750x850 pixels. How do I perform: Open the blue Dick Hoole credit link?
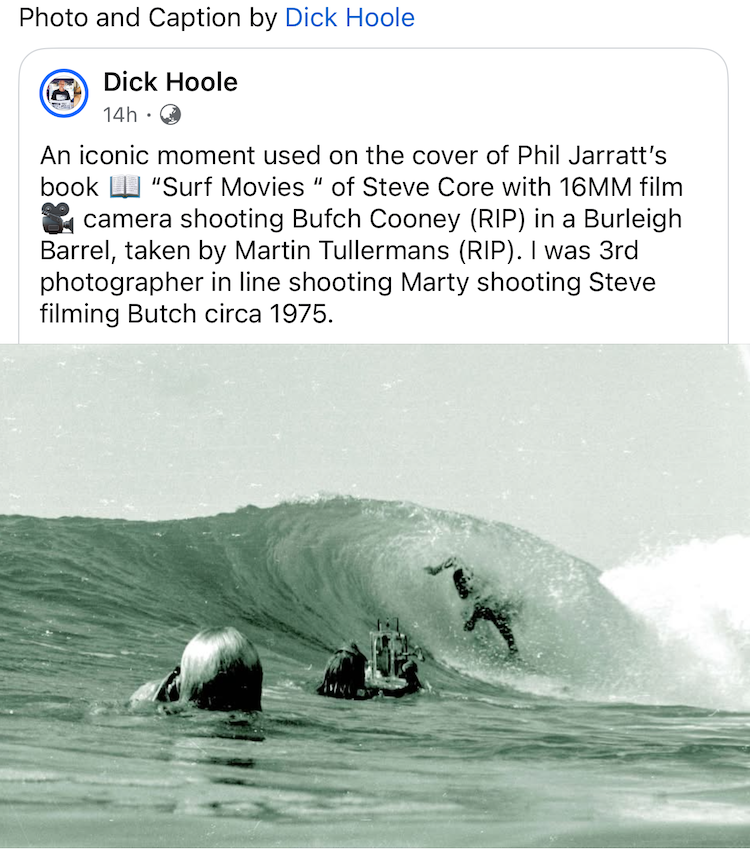[350, 17]
